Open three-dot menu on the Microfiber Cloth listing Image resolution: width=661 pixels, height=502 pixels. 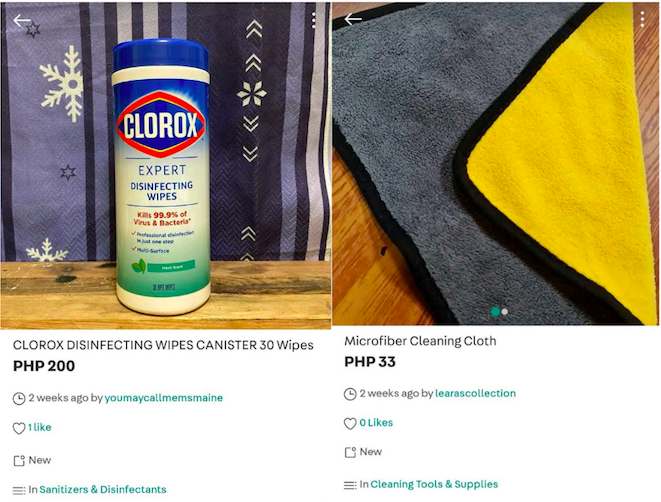click(x=642, y=19)
